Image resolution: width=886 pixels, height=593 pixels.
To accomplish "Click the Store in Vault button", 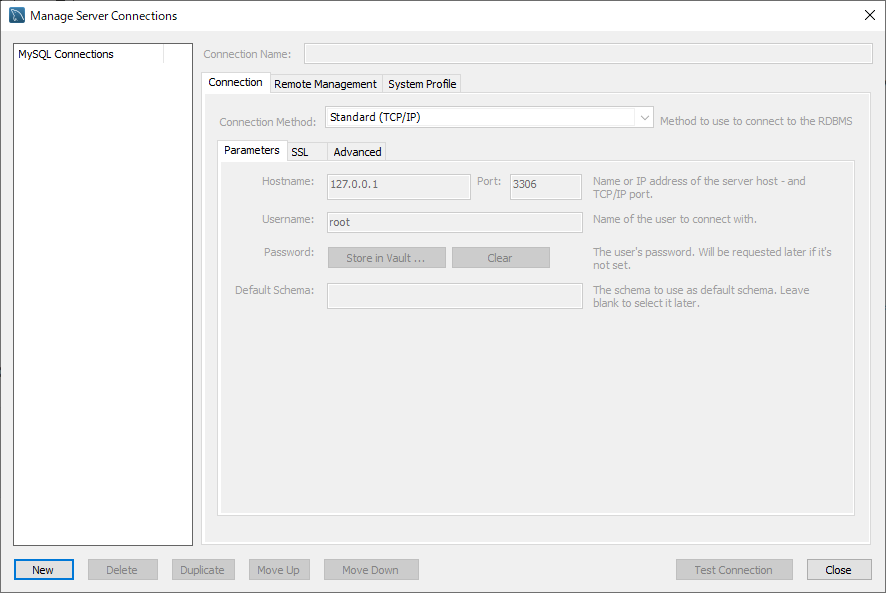I will [386, 258].
